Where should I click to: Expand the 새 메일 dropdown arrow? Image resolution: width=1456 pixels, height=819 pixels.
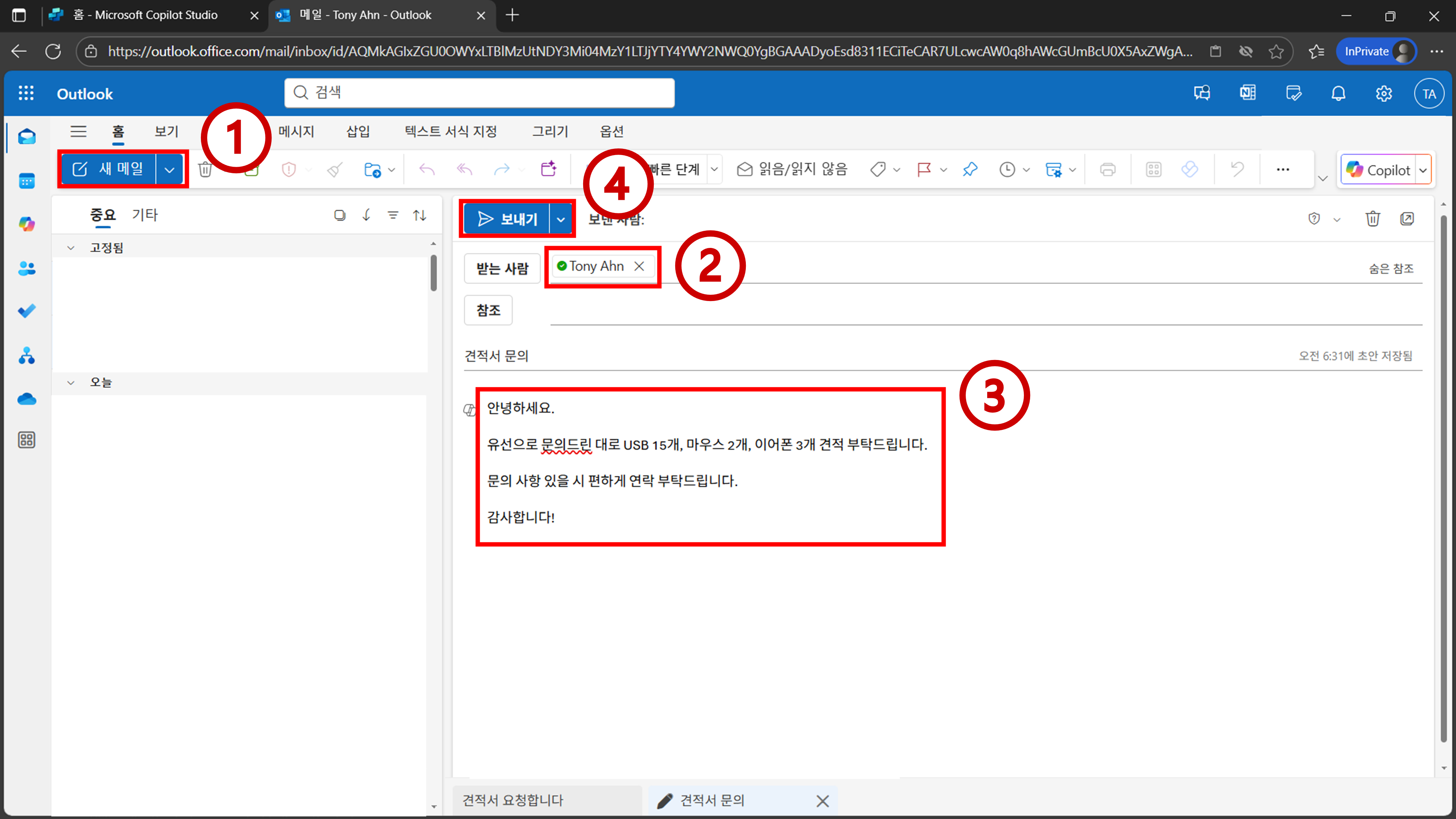coord(169,170)
